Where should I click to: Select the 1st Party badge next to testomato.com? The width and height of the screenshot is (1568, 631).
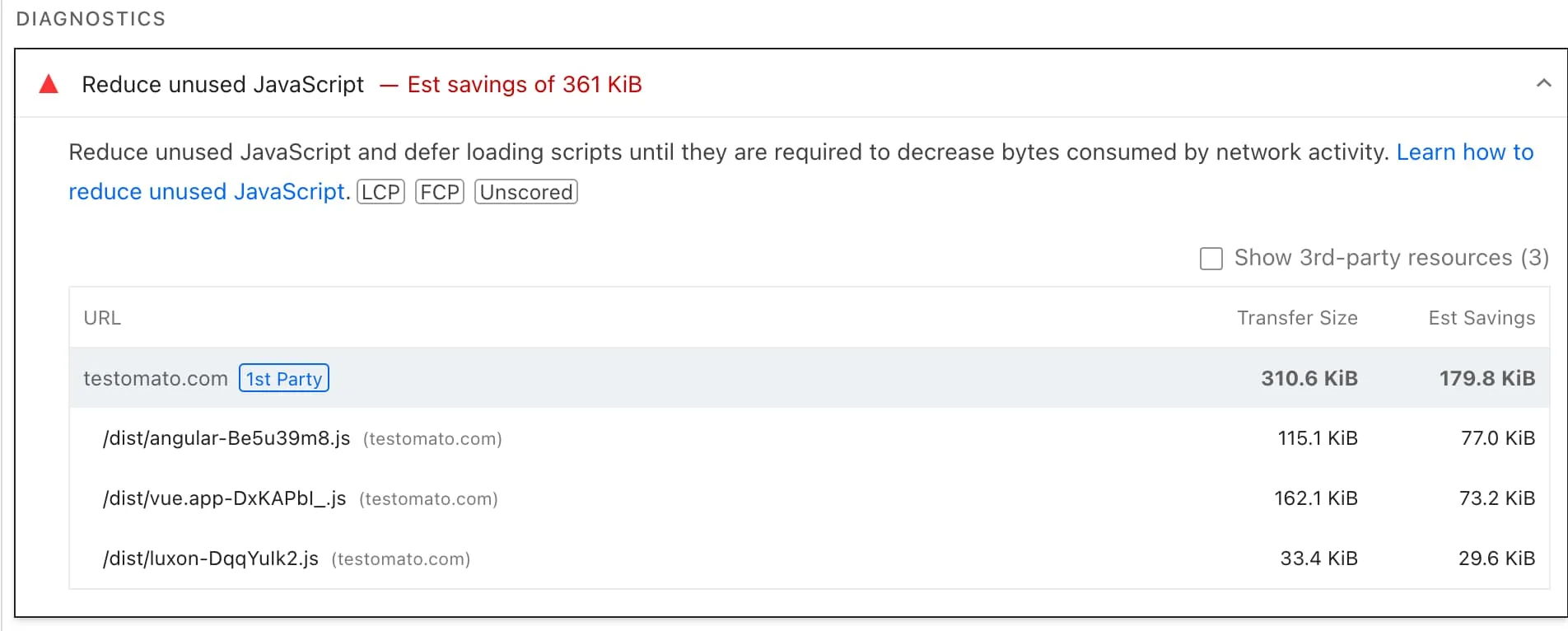point(283,378)
